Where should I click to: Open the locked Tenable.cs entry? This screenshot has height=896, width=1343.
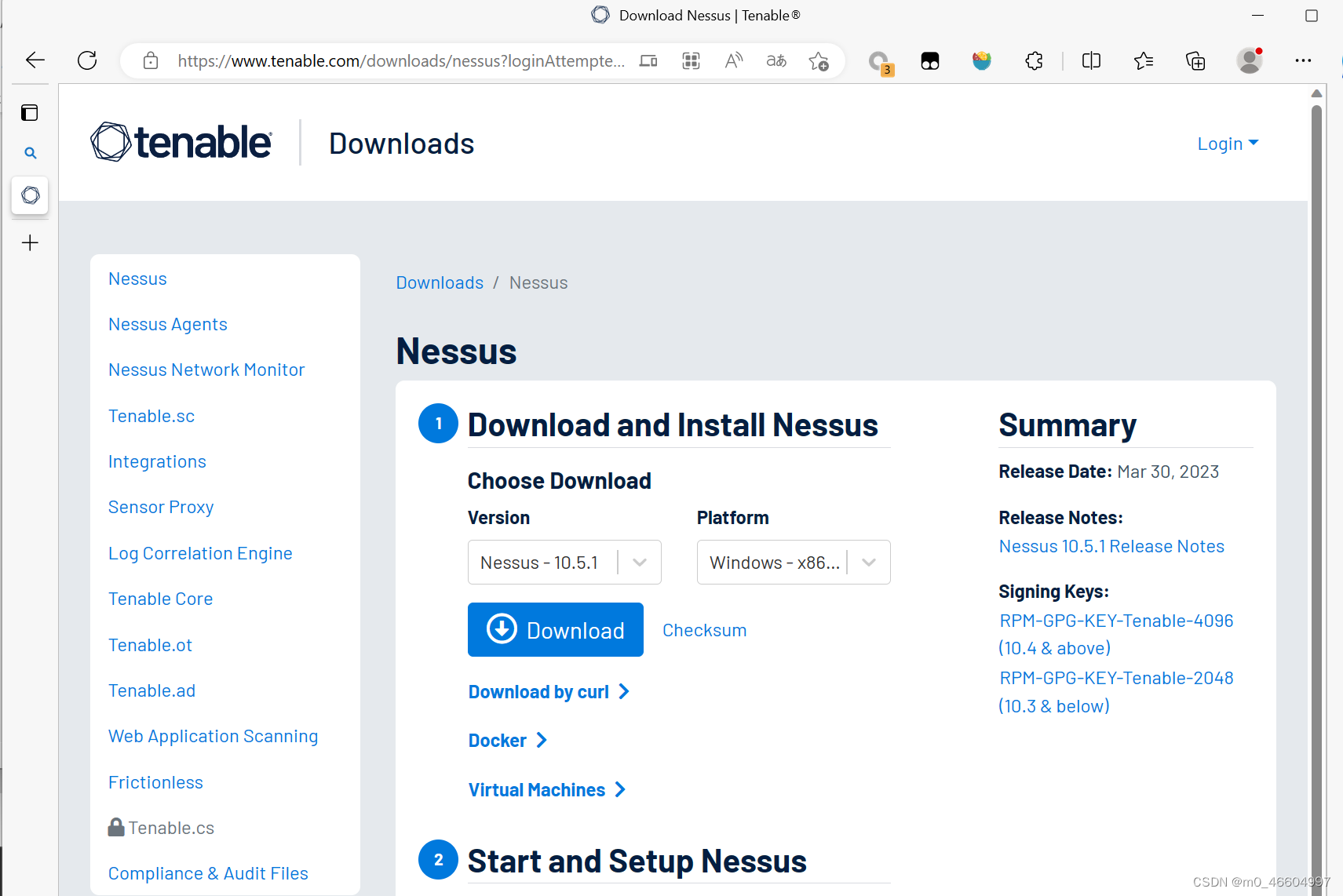[161, 828]
